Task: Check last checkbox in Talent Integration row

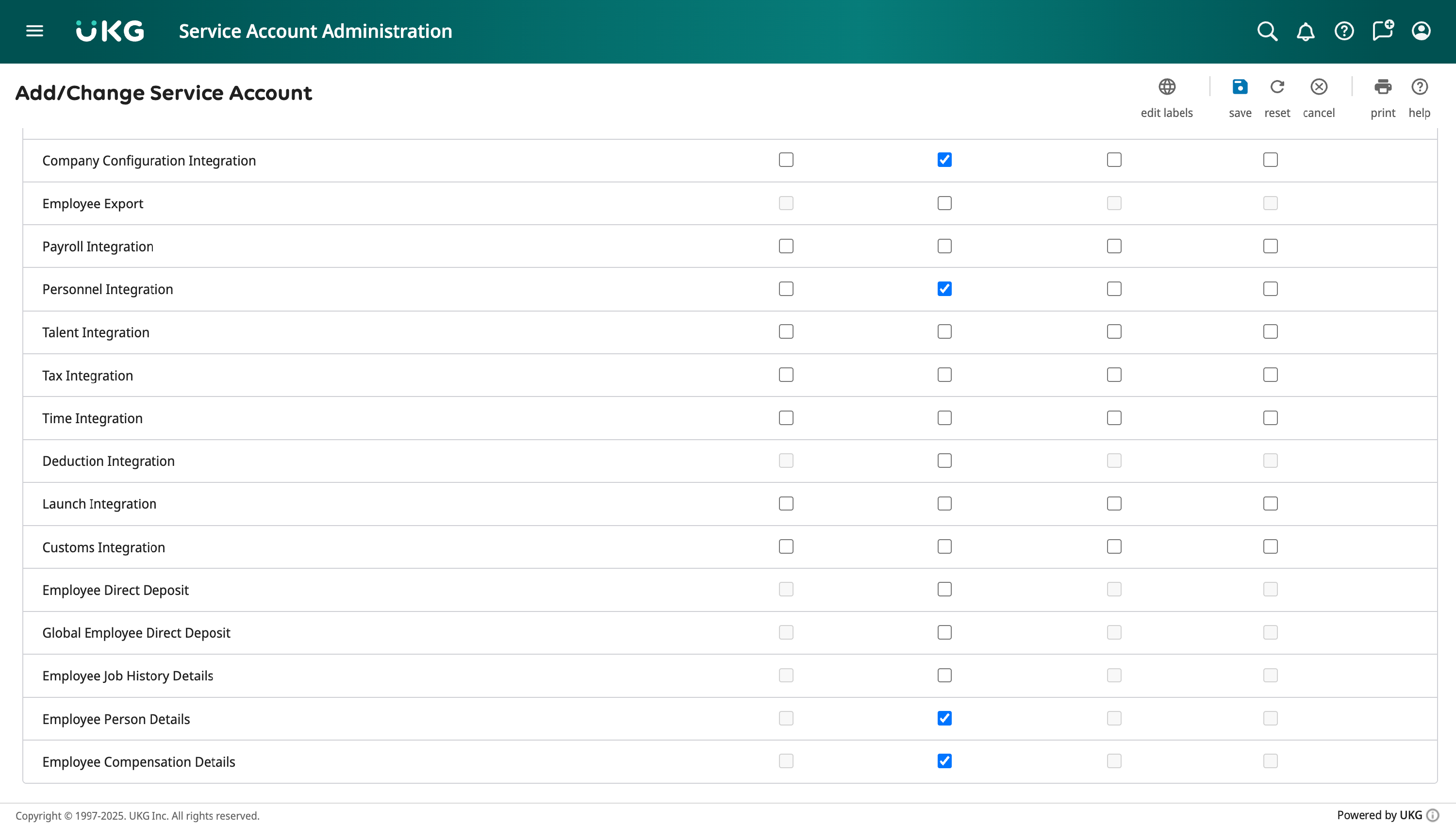Action: click(x=1270, y=331)
